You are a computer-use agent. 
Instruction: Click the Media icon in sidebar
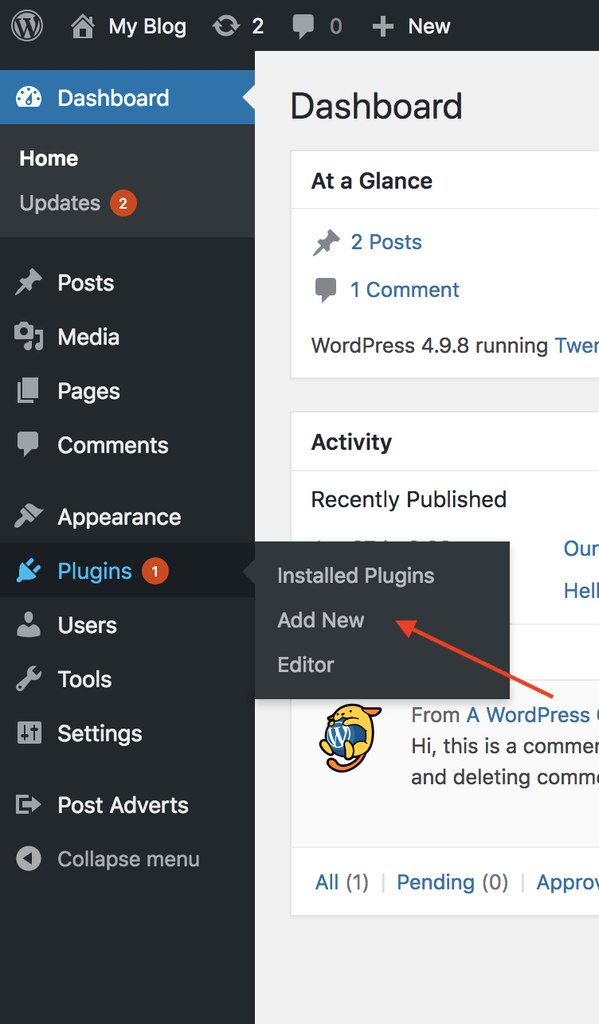tap(29, 337)
